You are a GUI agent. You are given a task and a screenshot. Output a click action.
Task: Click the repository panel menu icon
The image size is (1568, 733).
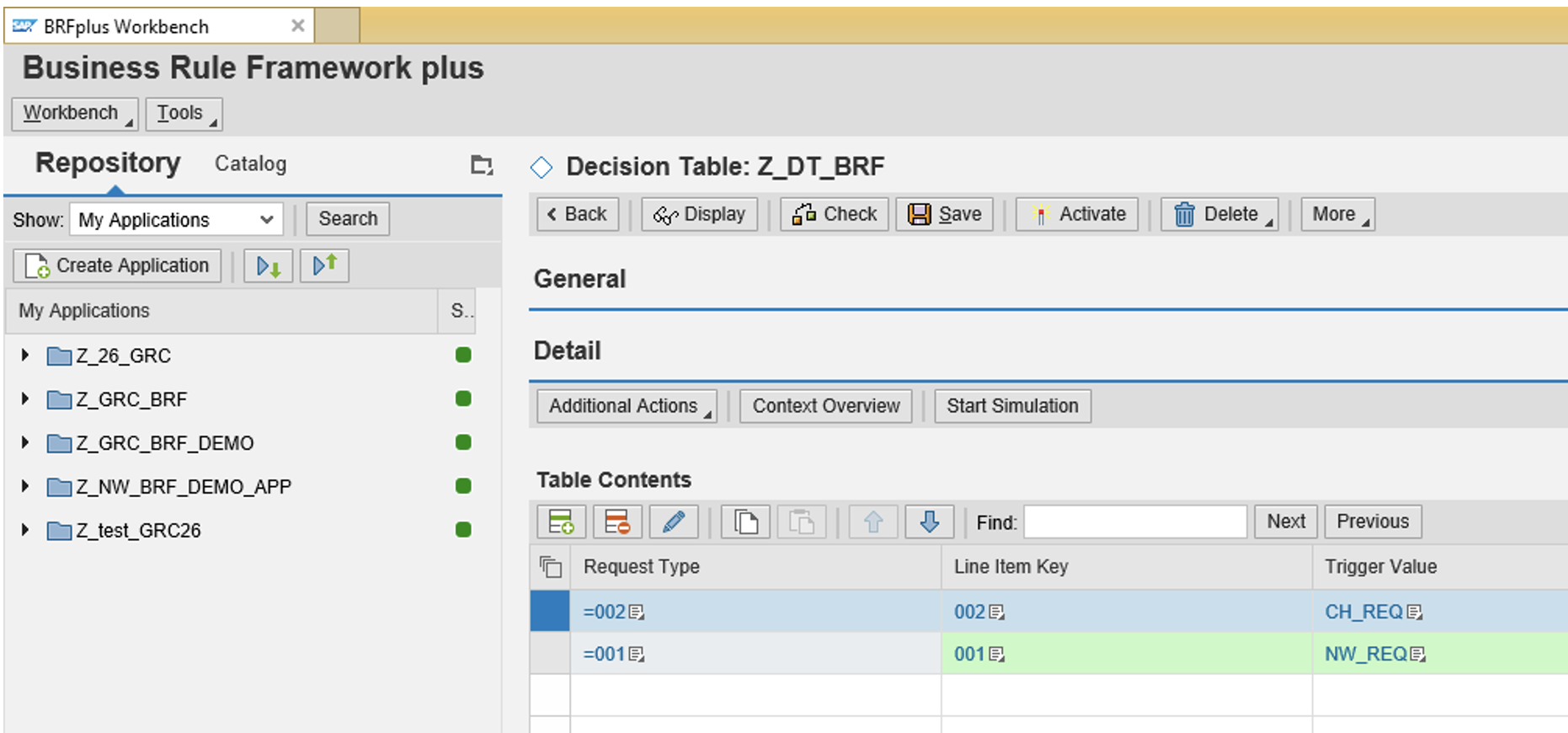(x=481, y=164)
